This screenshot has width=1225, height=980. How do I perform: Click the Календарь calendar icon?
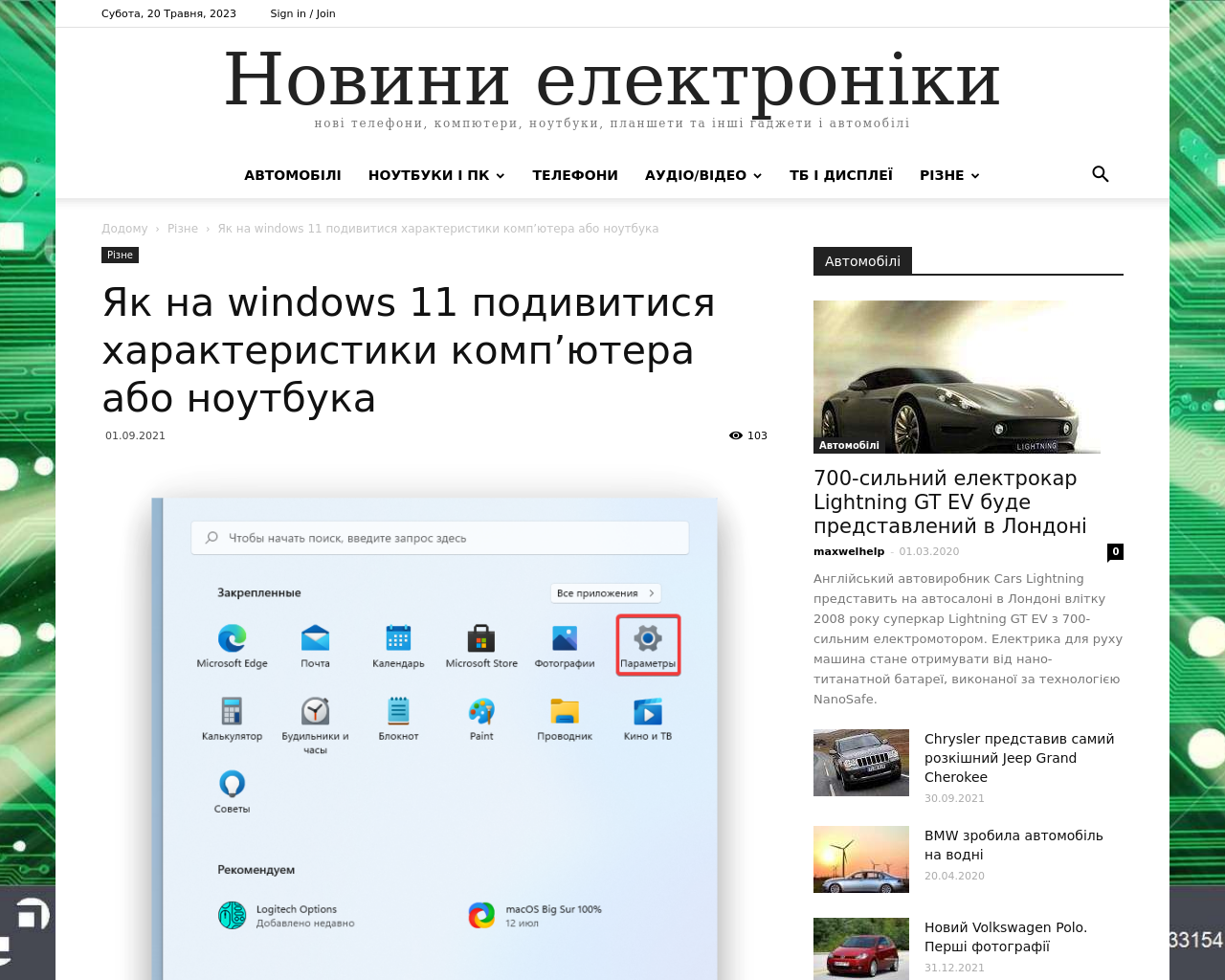click(x=398, y=638)
